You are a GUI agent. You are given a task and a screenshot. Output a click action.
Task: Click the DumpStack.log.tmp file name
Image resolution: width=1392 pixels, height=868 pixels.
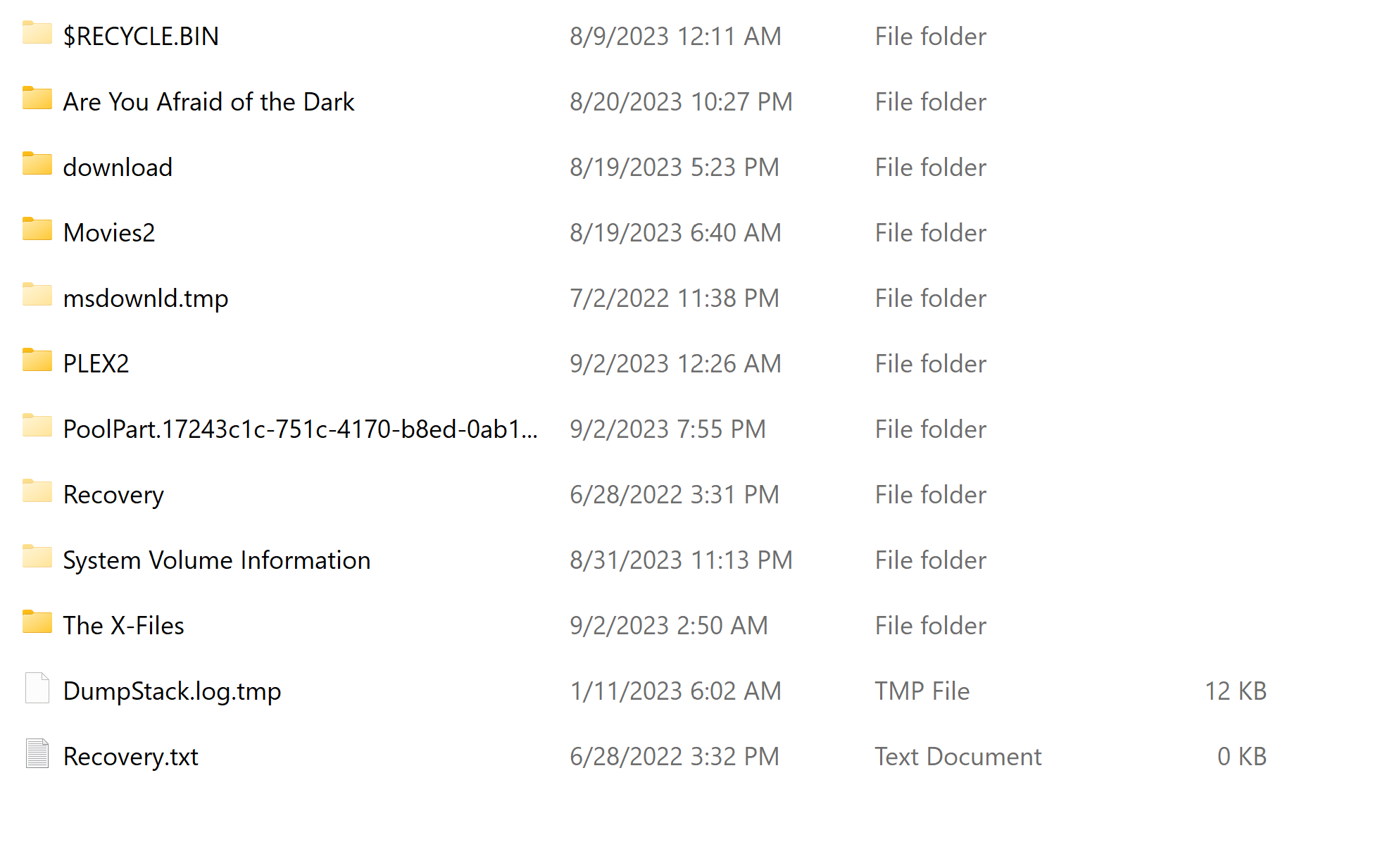[x=172, y=691]
